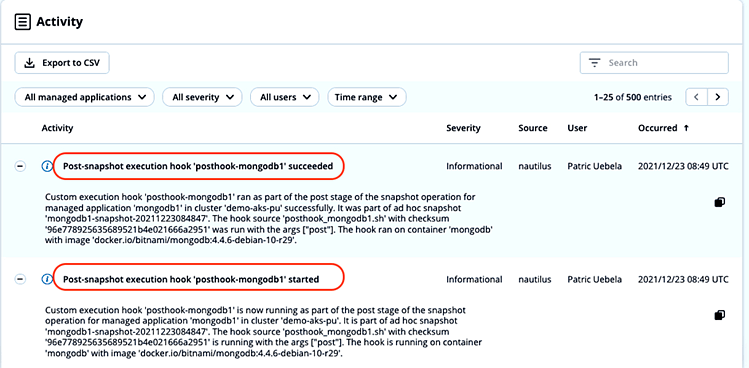Click info icon beside 'succeeded' hook entry
Viewport: 749px width, 368px height.
pyautogui.click(x=47, y=166)
